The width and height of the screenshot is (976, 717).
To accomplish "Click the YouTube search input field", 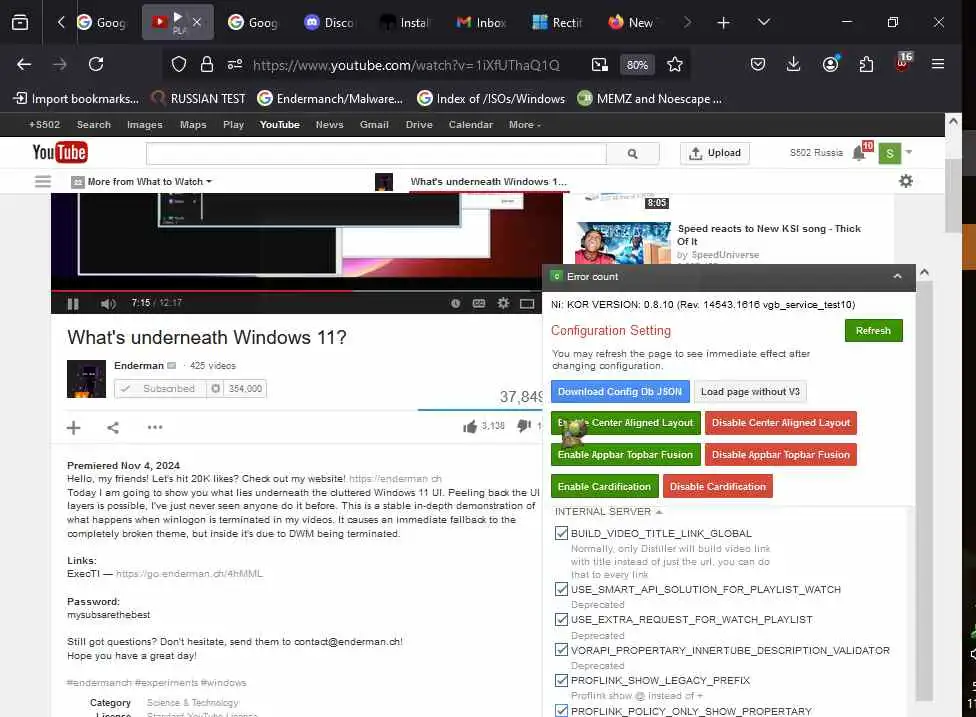I will (x=376, y=153).
